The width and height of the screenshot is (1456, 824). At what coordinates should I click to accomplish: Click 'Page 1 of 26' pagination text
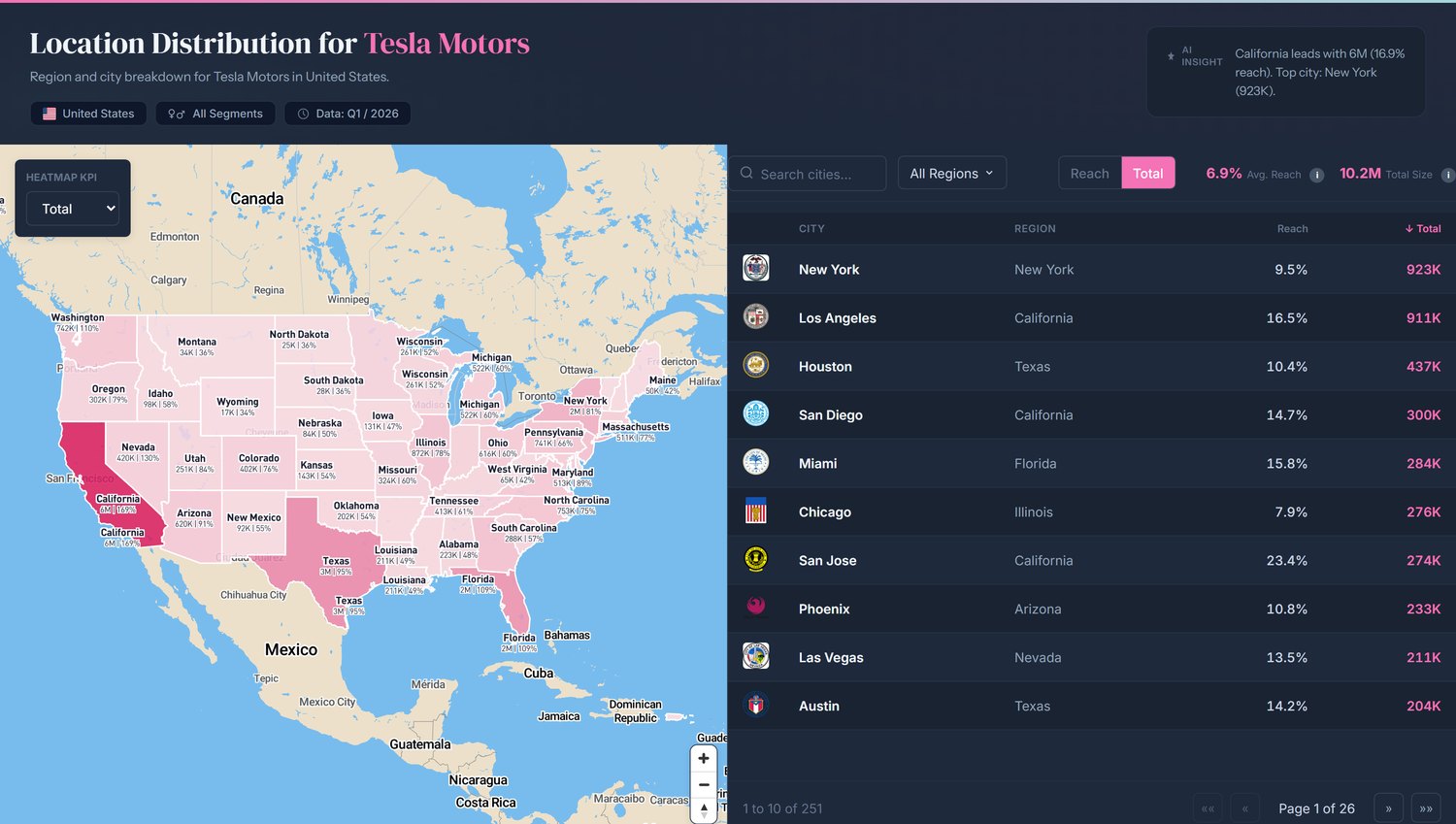pyautogui.click(x=1316, y=808)
